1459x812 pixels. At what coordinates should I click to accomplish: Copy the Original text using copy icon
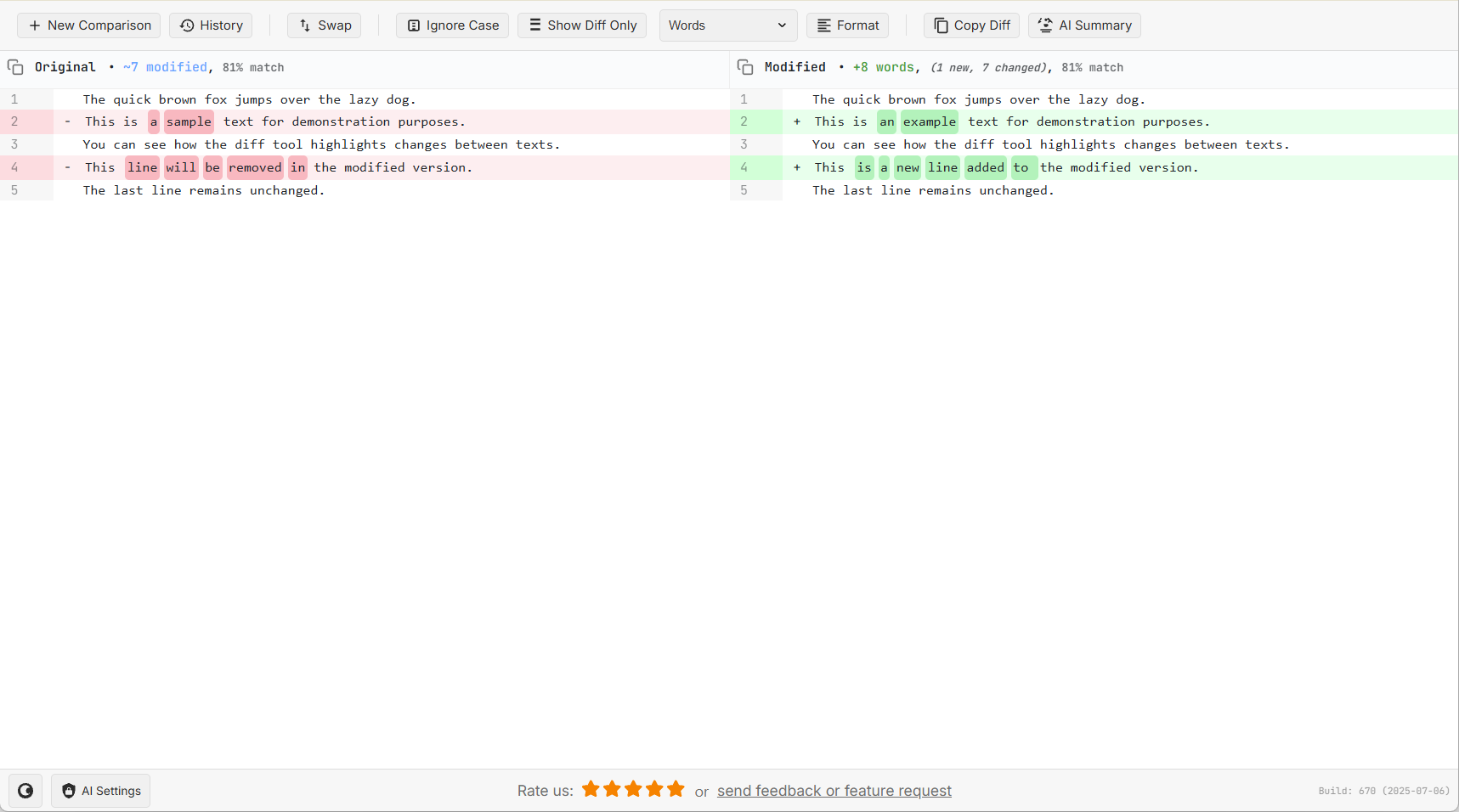[x=15, y=67]
